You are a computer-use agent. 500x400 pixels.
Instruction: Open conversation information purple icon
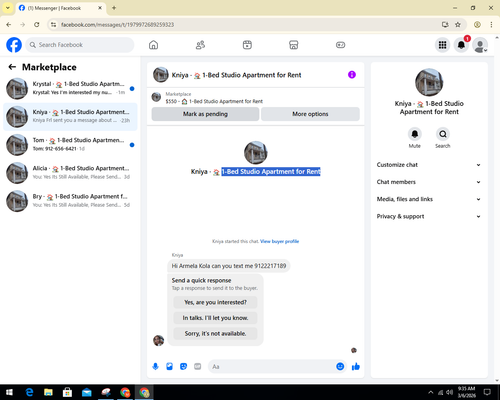click(352, 75)
